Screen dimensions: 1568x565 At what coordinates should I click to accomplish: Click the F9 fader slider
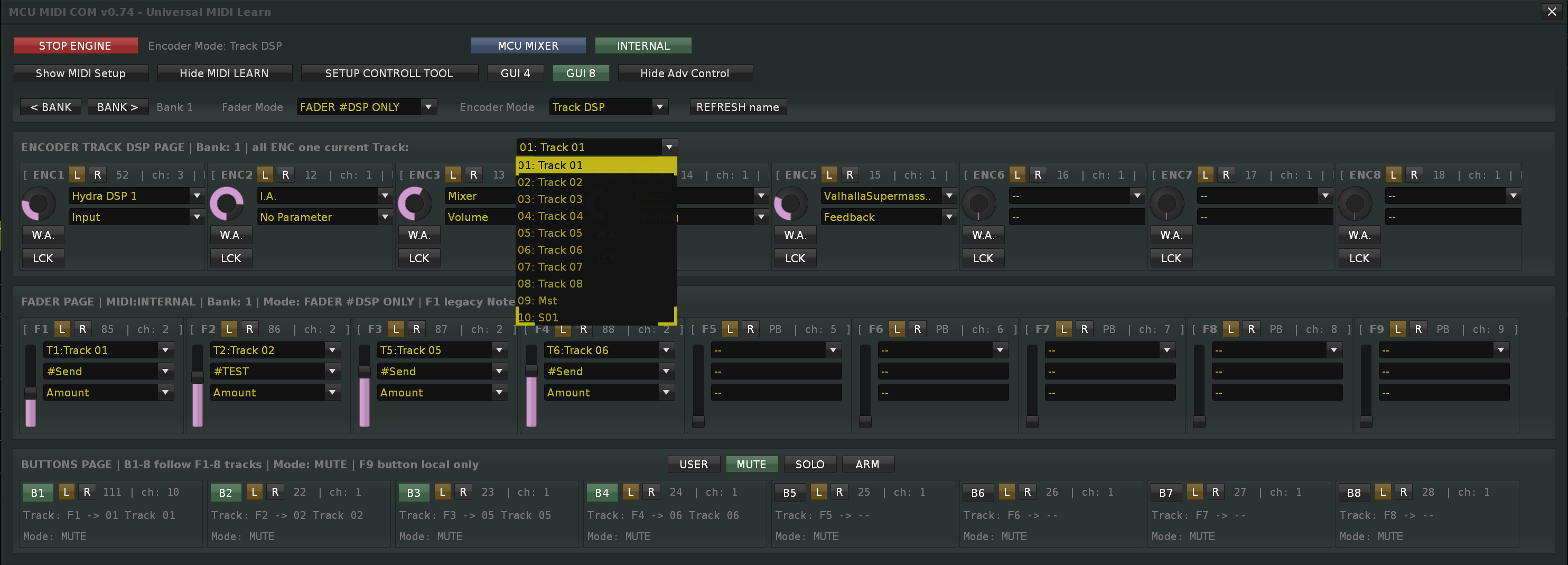point(1366,385)
